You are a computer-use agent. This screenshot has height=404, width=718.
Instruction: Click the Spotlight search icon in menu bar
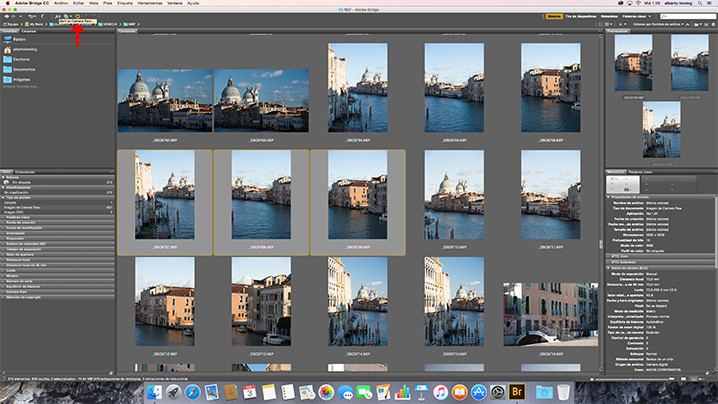coord(700,3)
